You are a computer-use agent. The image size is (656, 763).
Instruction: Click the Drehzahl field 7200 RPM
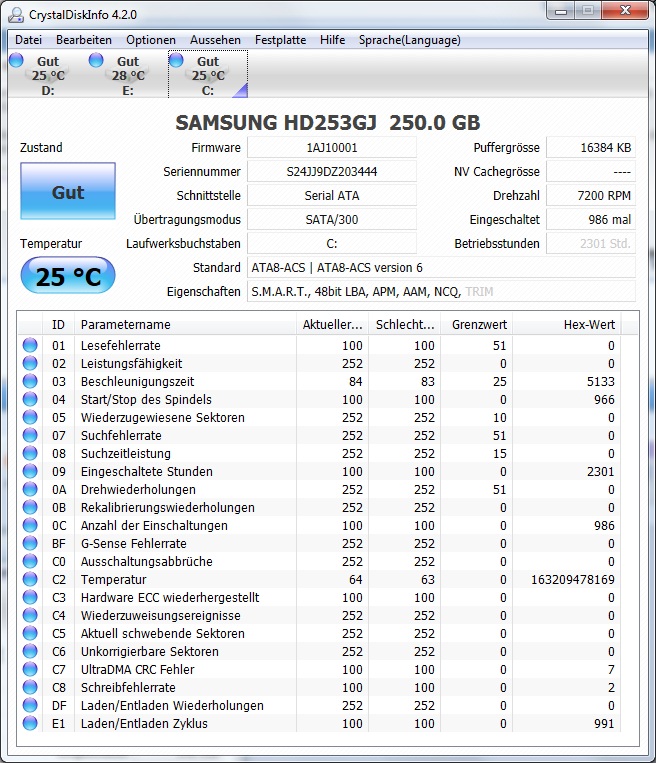click(x=591, y=195)
